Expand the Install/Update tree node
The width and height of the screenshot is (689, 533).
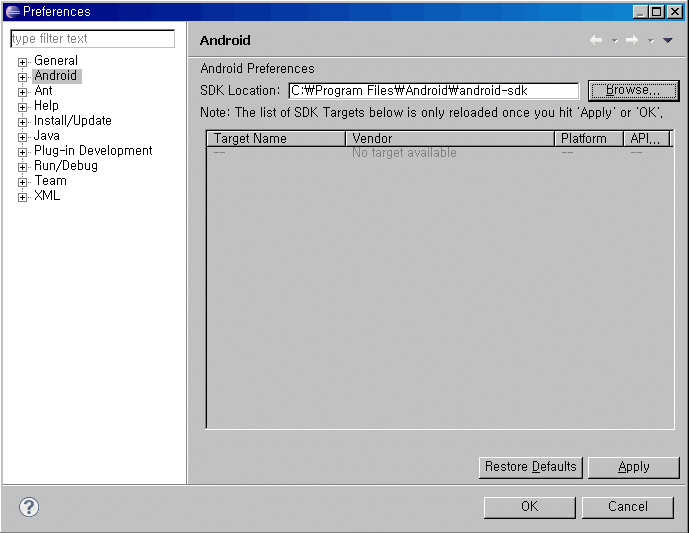point(22,122)
